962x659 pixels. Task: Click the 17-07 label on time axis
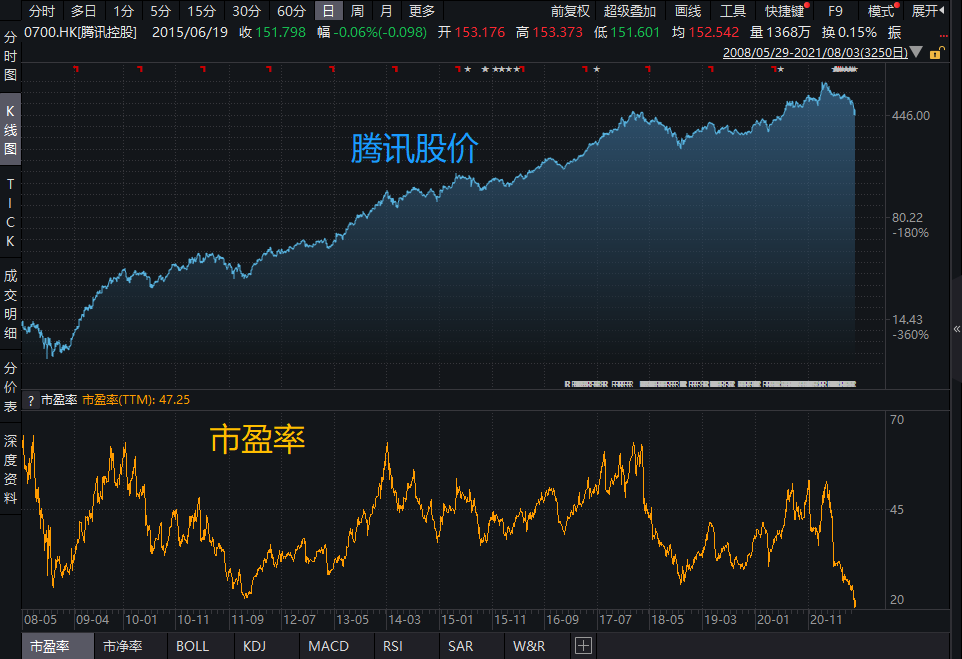click(615, 620)
